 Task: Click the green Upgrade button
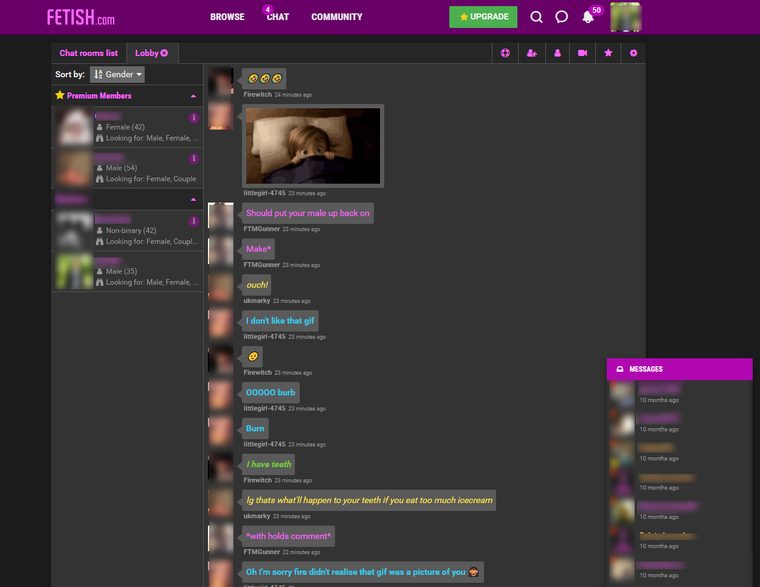tap(483, 17)
